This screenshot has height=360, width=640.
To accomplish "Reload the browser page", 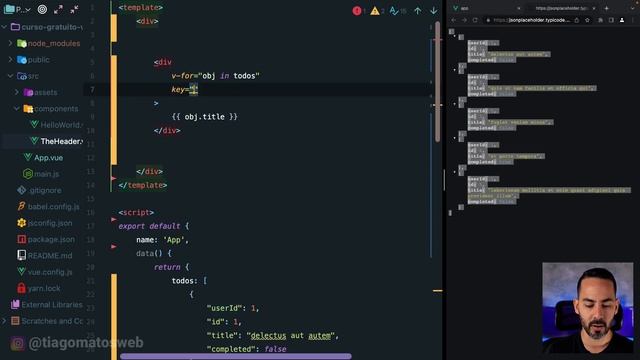I will [x=475, y=20].
